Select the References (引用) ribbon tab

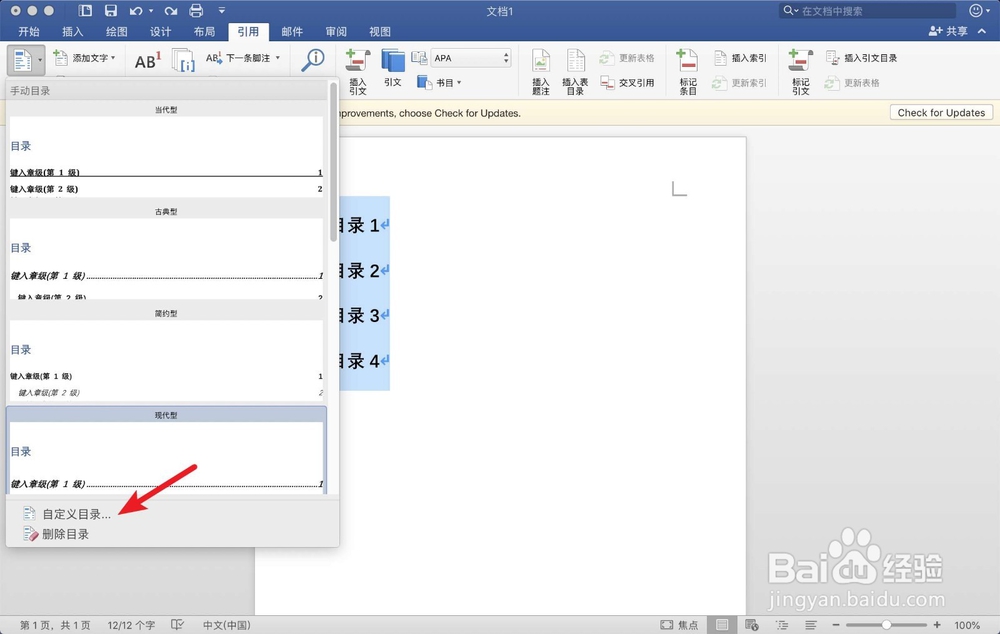pyautogui.click(x=248, y=31)
